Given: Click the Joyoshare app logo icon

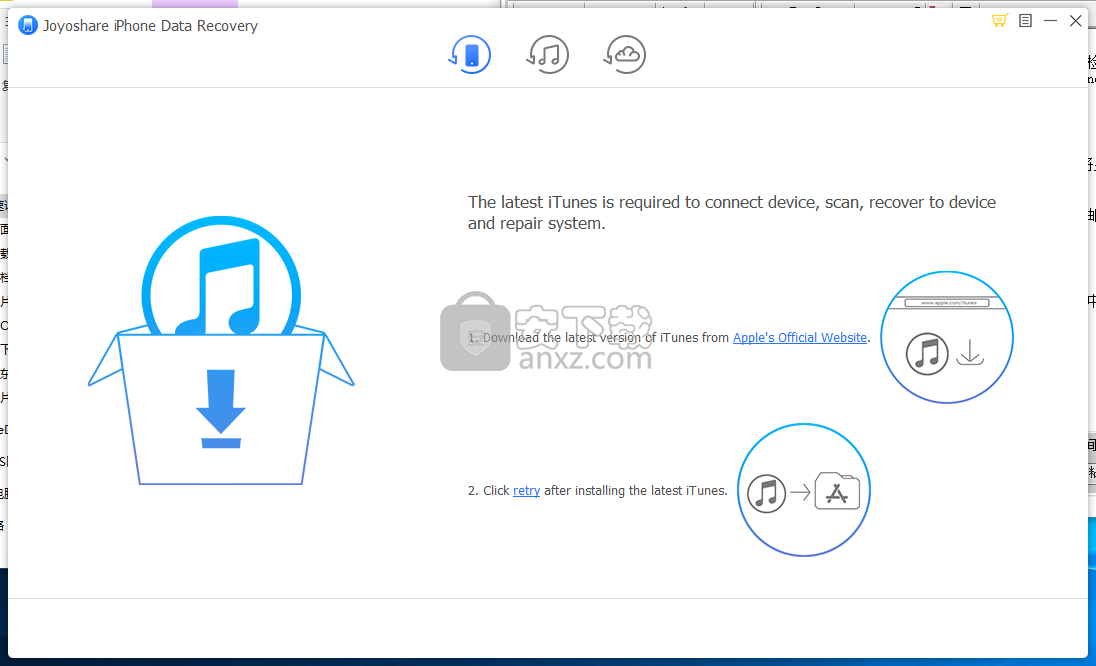Looking at the screenshot, I should 27,26.
